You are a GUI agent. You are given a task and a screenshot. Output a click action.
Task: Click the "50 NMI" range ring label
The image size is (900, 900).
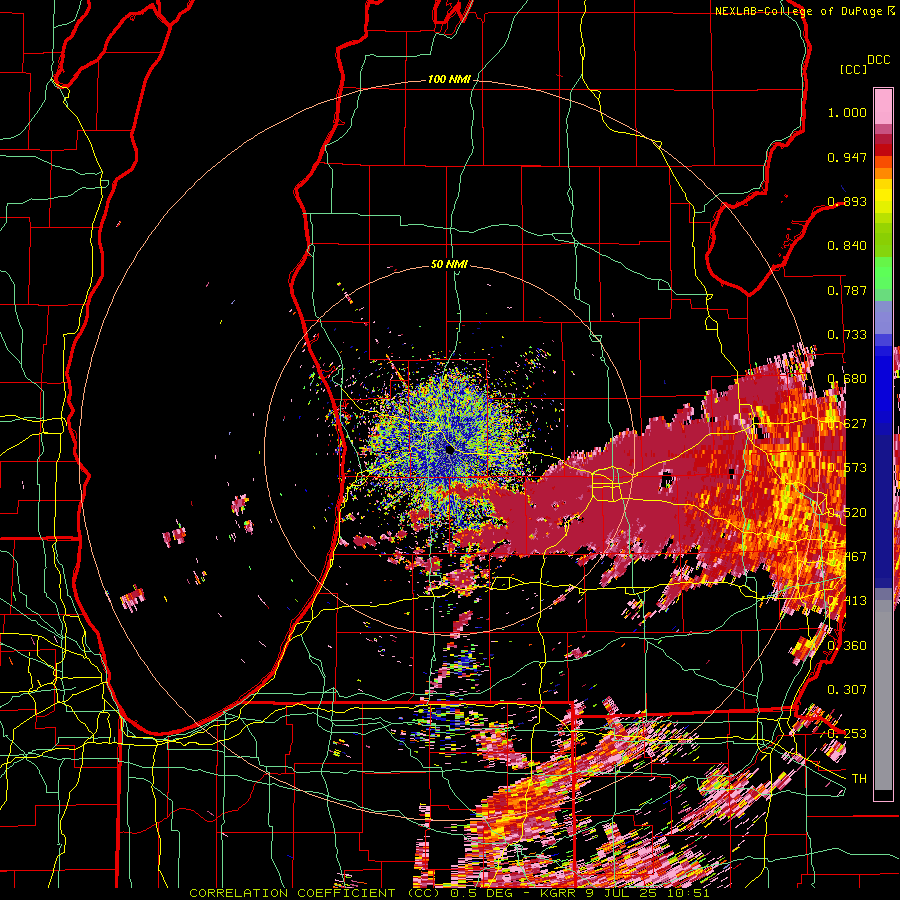pos(449,264)
